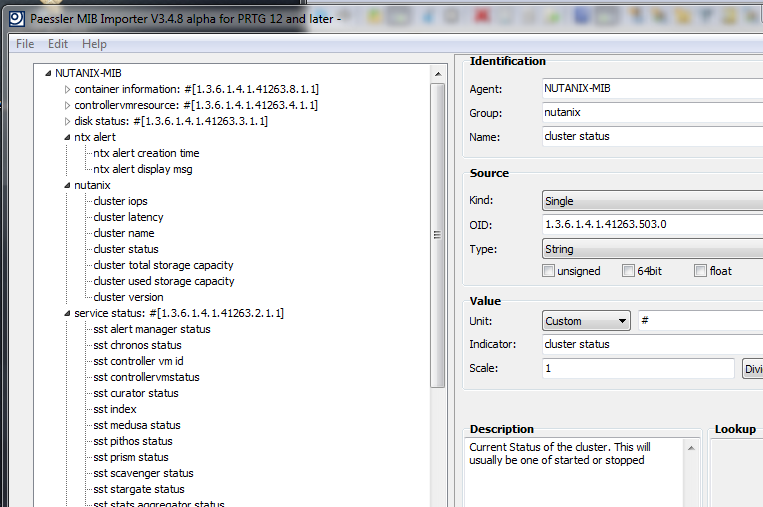Select sst stargate status
Image resolution: width=763 pixels, height=507 pixels.
point(139,489)
